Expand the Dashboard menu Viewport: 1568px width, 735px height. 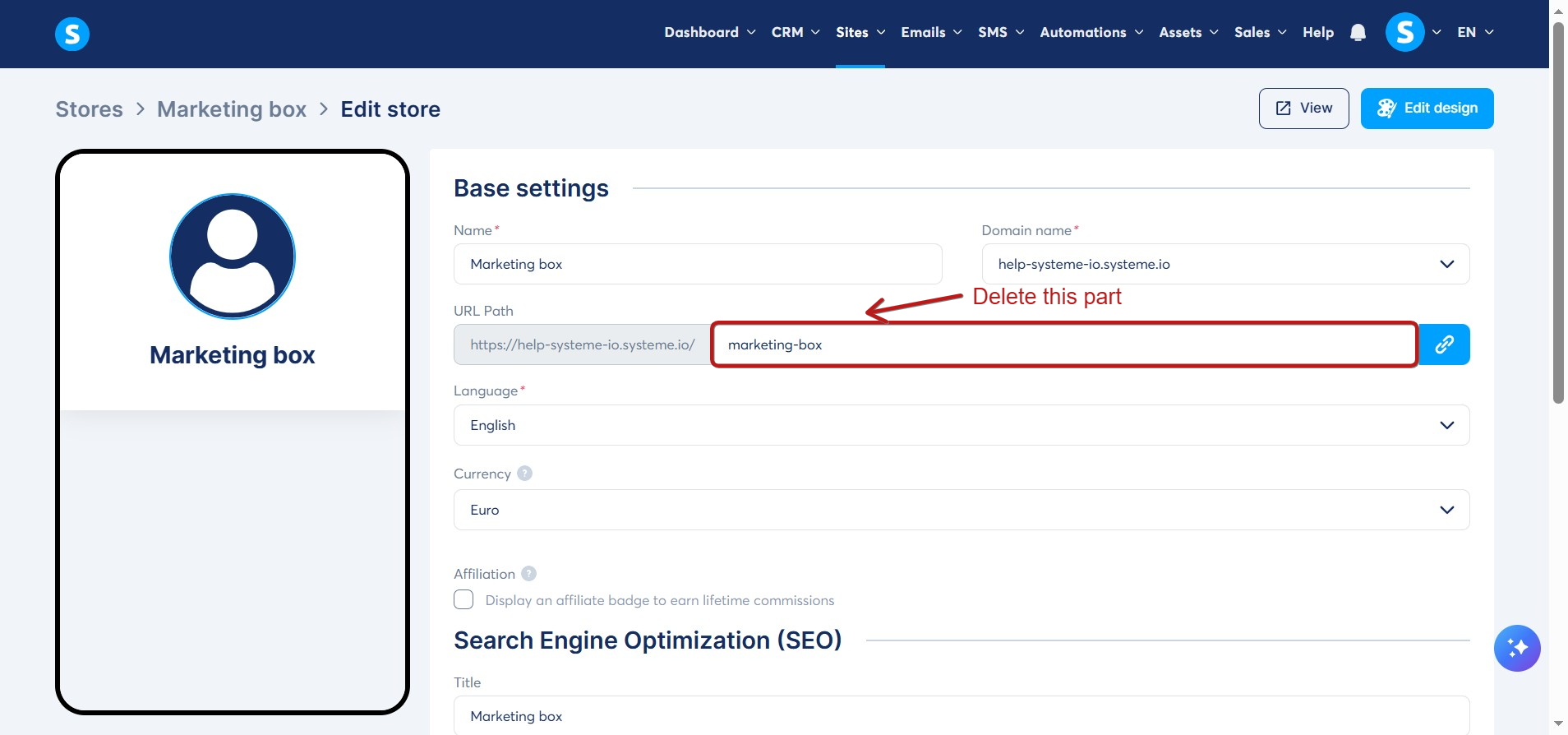[710, 33]
